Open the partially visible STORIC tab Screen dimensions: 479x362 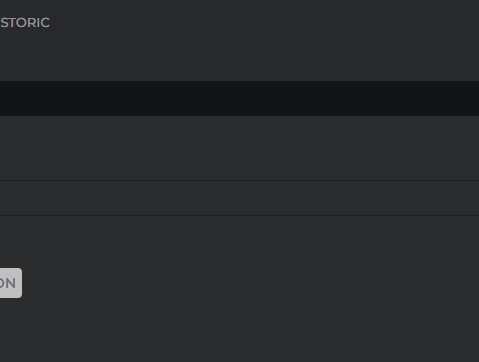[x=25, y=23]
